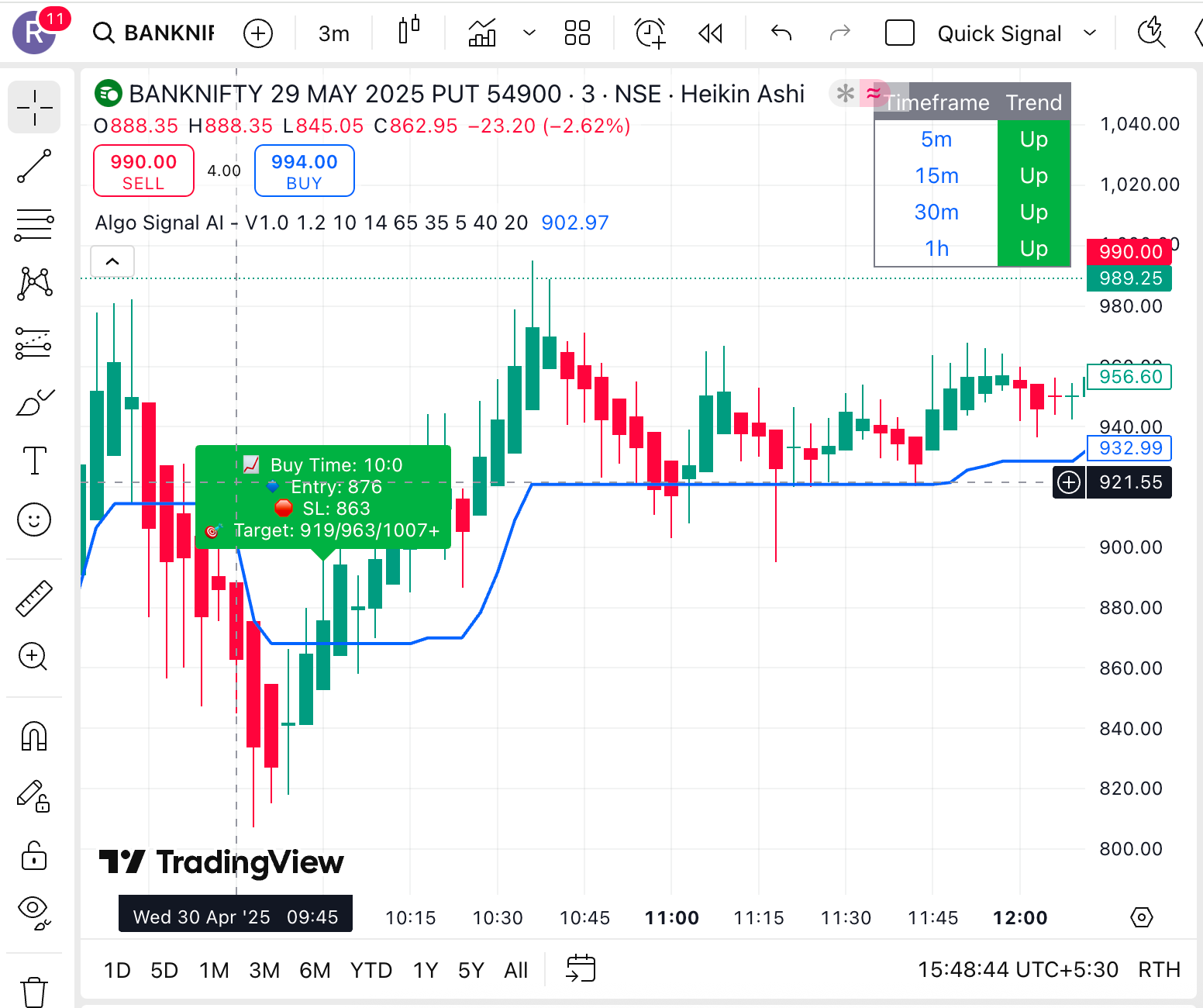Activate the Zoom In tool
Image resolution: width=1203 pixels, height=1008 pixels.
pos(34,657)
